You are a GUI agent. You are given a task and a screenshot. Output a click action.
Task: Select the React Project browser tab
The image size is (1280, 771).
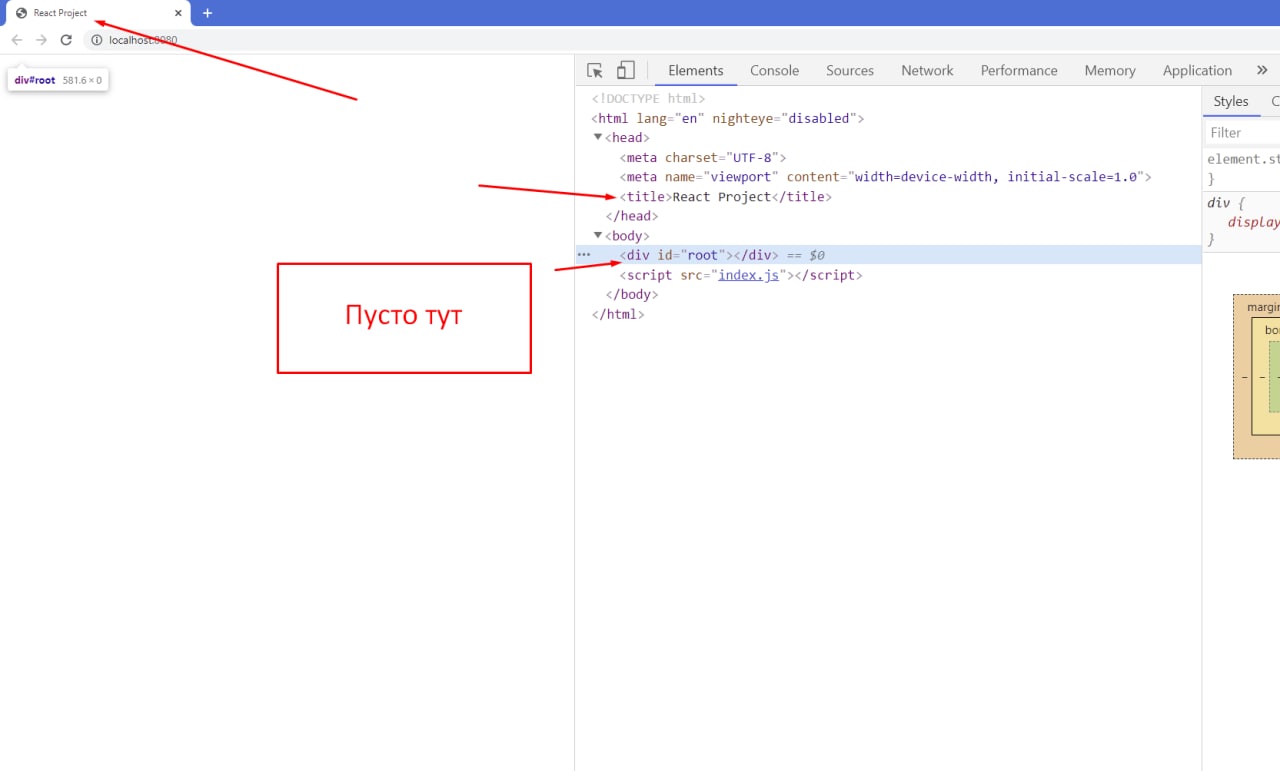coord(96,13)
